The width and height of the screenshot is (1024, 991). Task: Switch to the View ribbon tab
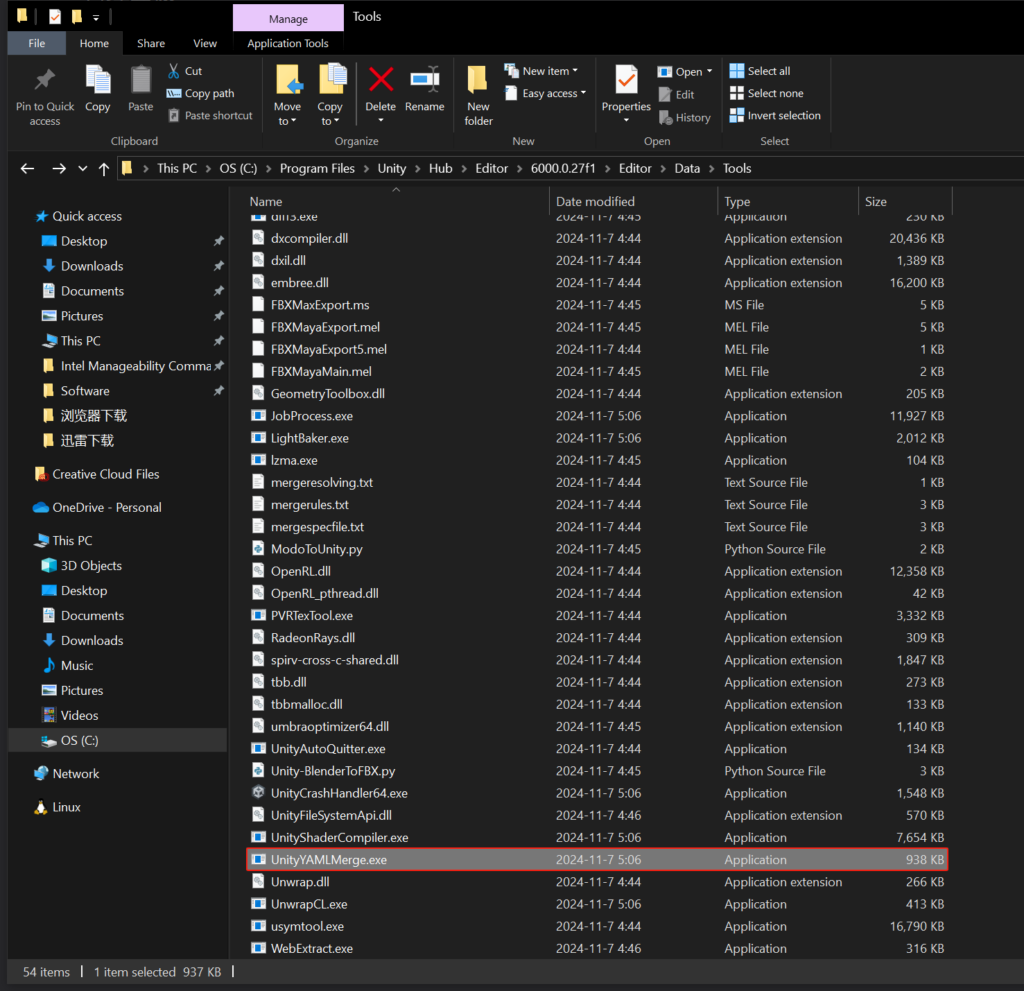point(205,43)
